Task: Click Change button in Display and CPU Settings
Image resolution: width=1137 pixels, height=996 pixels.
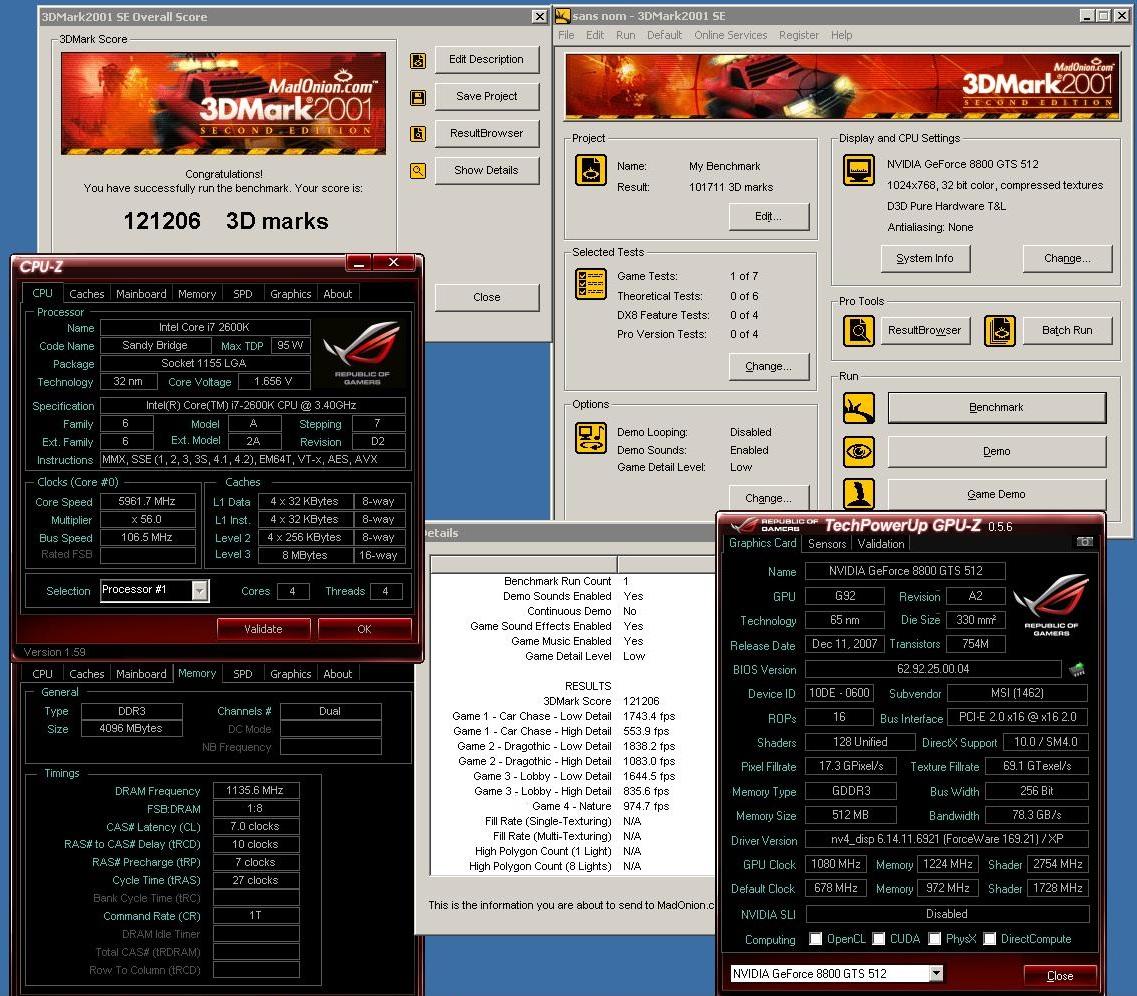Action: 1067,259
